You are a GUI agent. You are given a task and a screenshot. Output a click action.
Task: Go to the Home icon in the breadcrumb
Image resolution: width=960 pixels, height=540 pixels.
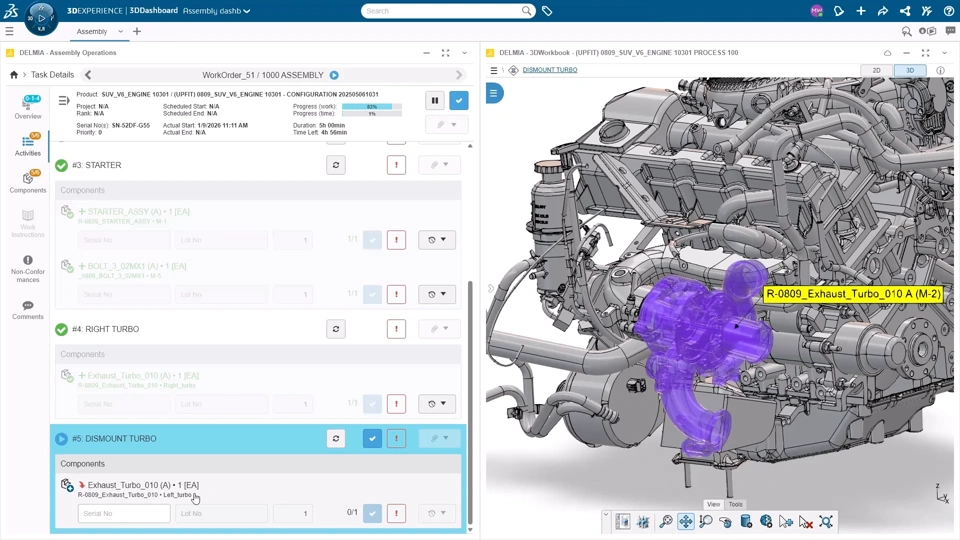pyautogui.click(x=13, y=75)
